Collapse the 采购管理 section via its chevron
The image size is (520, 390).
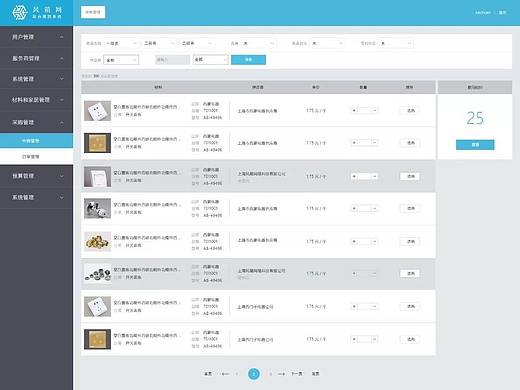pos(62,122)
